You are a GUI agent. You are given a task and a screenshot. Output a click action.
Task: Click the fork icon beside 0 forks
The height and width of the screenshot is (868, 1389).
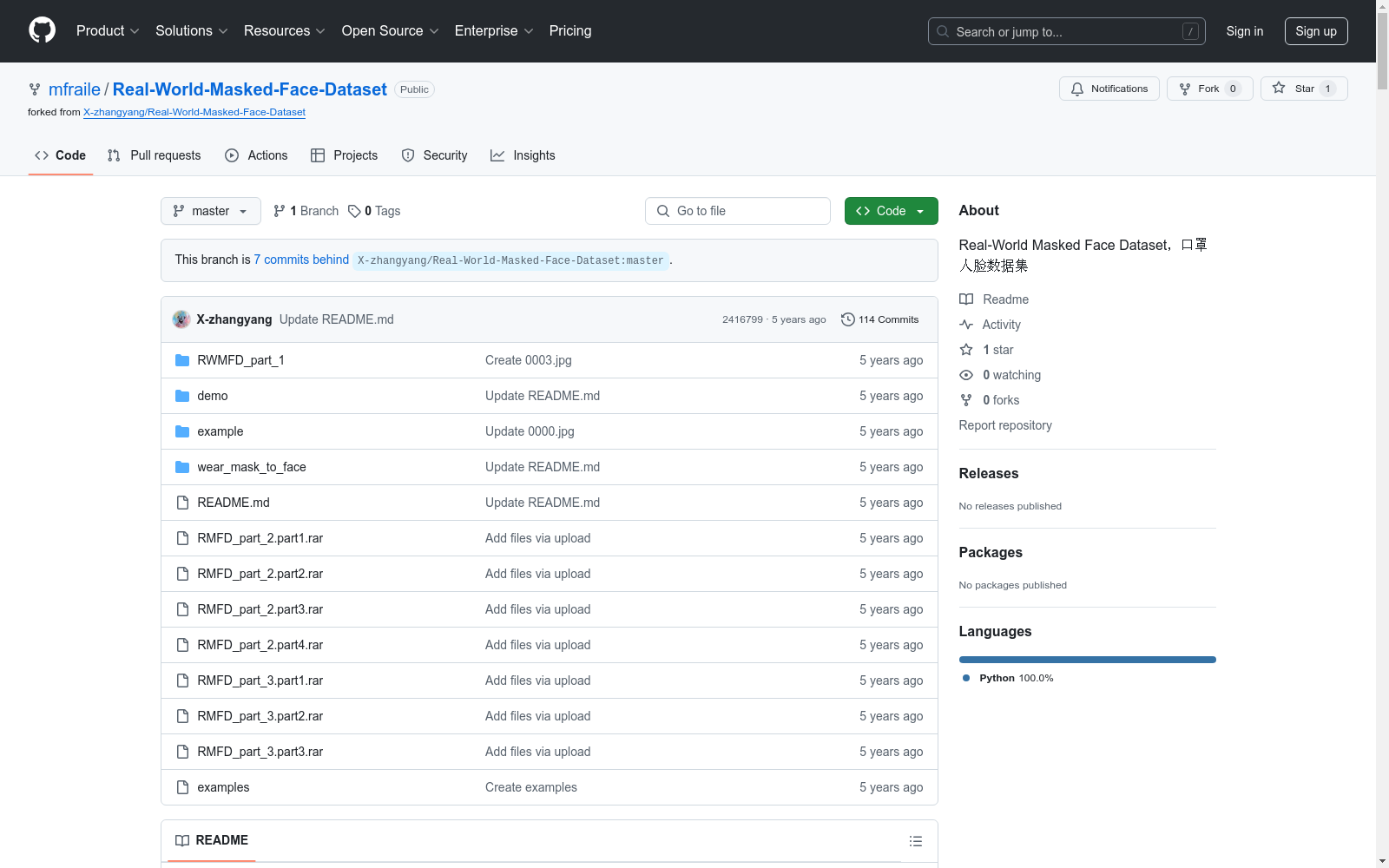pos(966,400)
